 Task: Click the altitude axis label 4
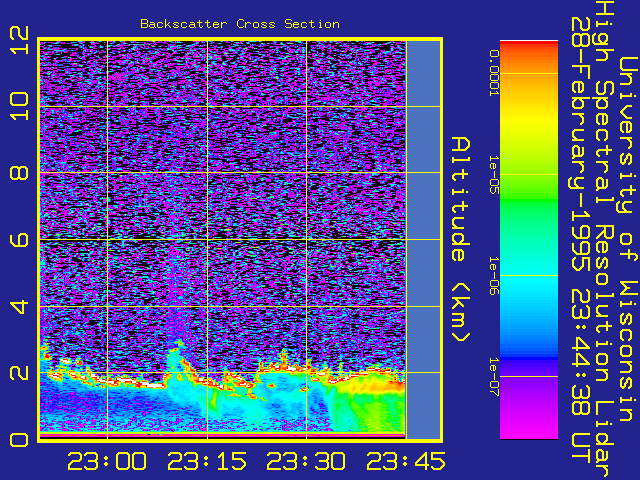tap(20, 306)
